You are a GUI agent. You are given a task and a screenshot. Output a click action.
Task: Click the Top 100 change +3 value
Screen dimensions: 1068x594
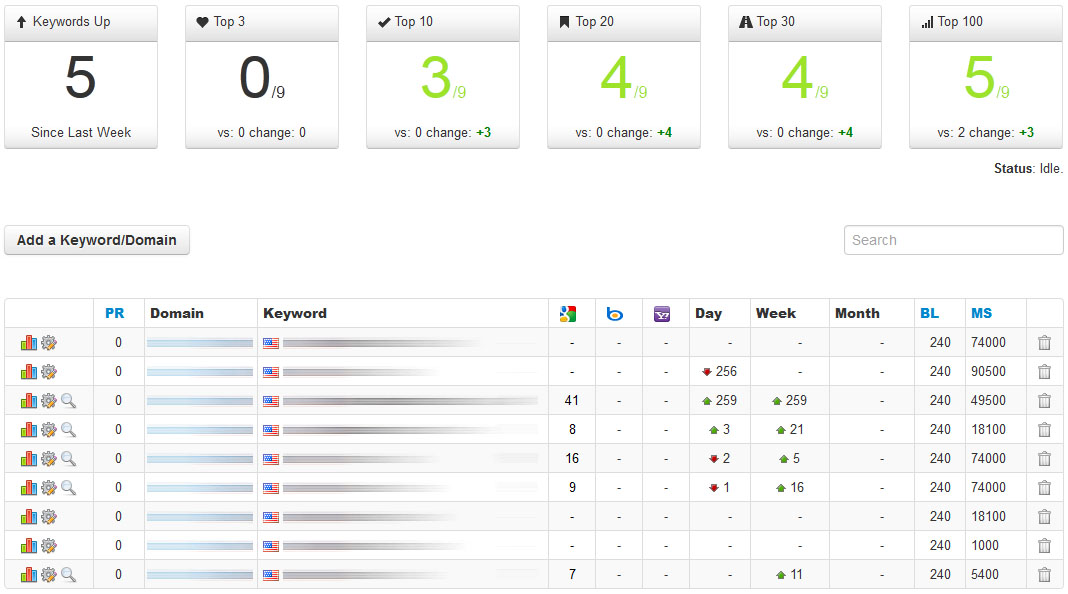pos(1026,133)
